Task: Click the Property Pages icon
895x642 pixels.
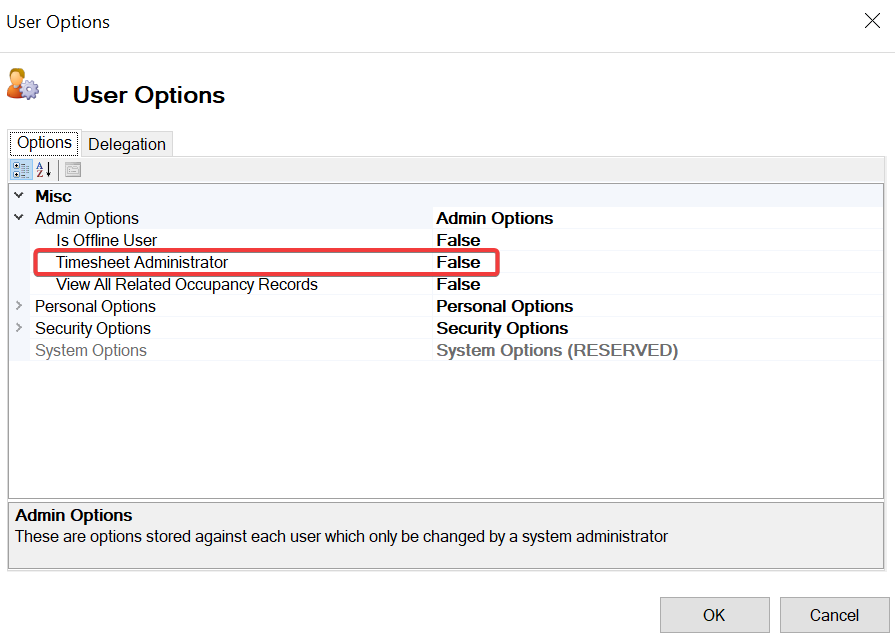Action: tap(72, 169)
